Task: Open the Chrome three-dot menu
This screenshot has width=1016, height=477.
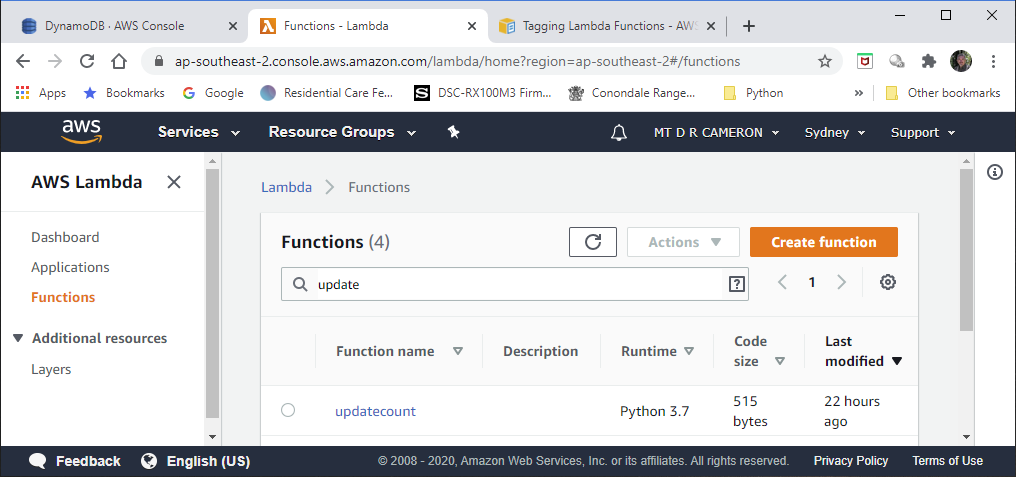Action: coord(993,62)
